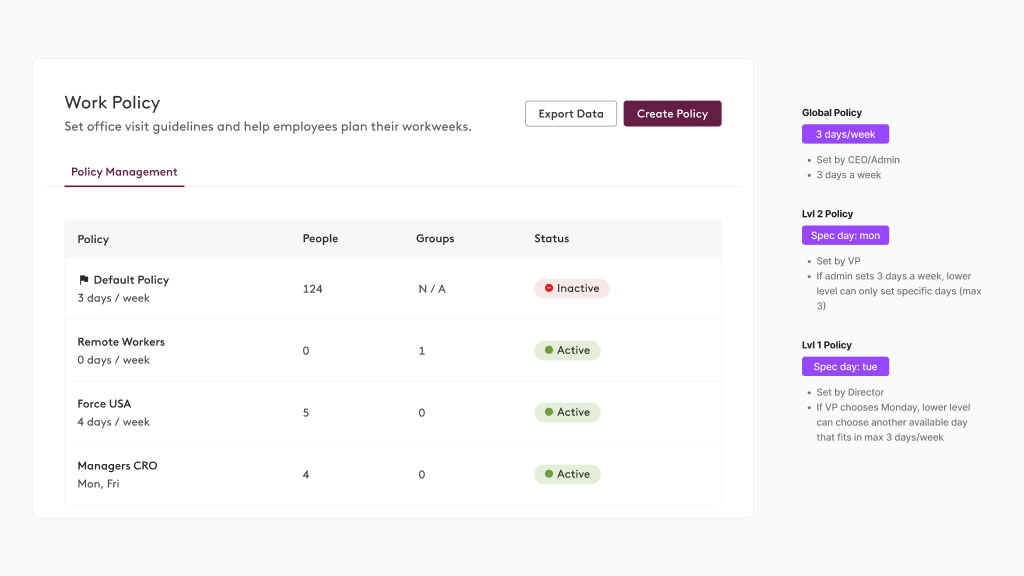
Task: Select the purple 3 days/week tag
Action: [x=845, y=134]
